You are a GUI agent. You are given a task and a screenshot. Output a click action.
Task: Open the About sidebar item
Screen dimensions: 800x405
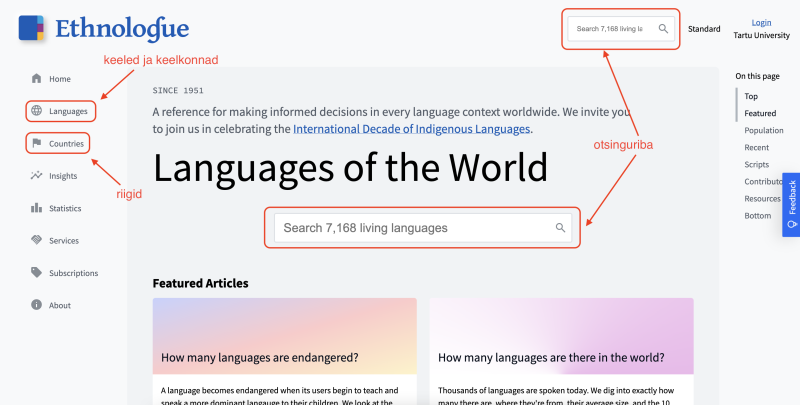coord(51,305)
